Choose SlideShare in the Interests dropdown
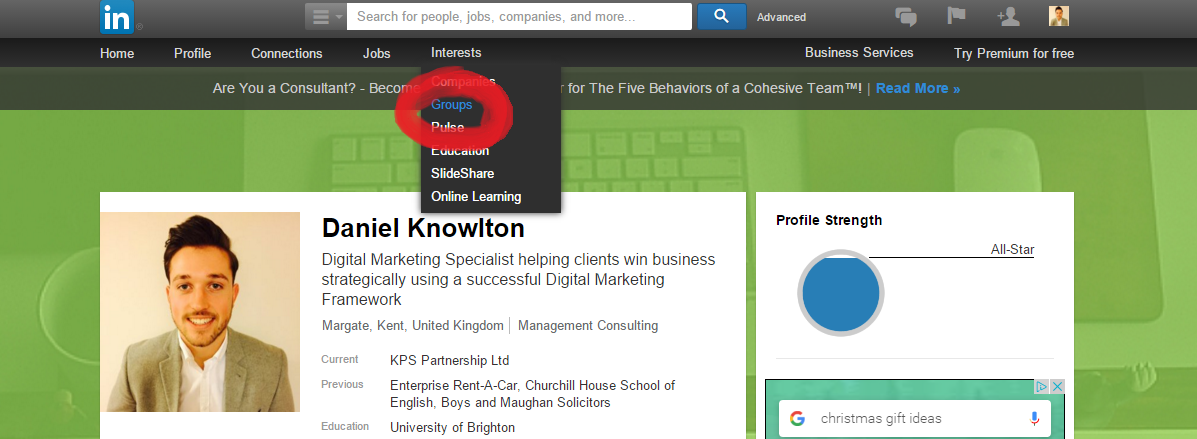 pyautogui.click(x=462, y=173)
